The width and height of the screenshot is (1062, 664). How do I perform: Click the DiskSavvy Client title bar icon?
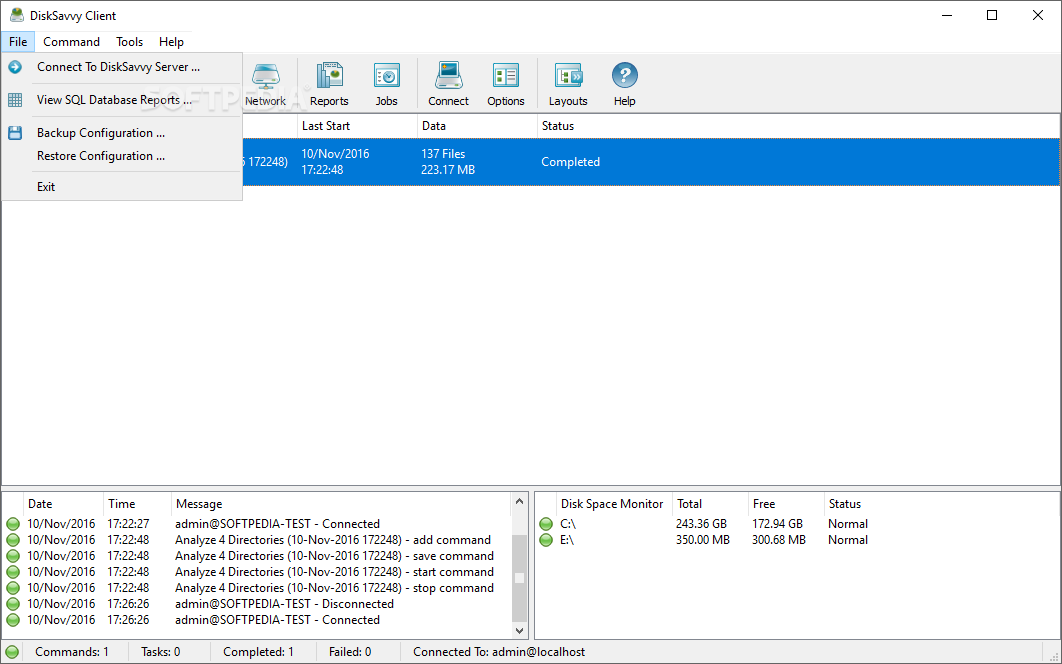coord(16,15)
